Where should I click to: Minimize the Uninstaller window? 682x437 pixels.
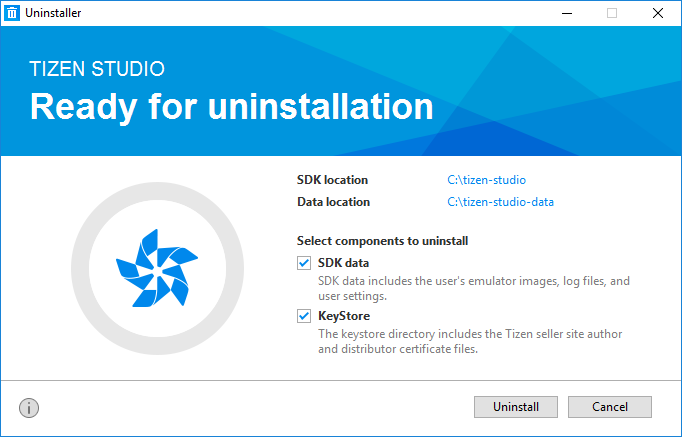(x=567, y=13)
